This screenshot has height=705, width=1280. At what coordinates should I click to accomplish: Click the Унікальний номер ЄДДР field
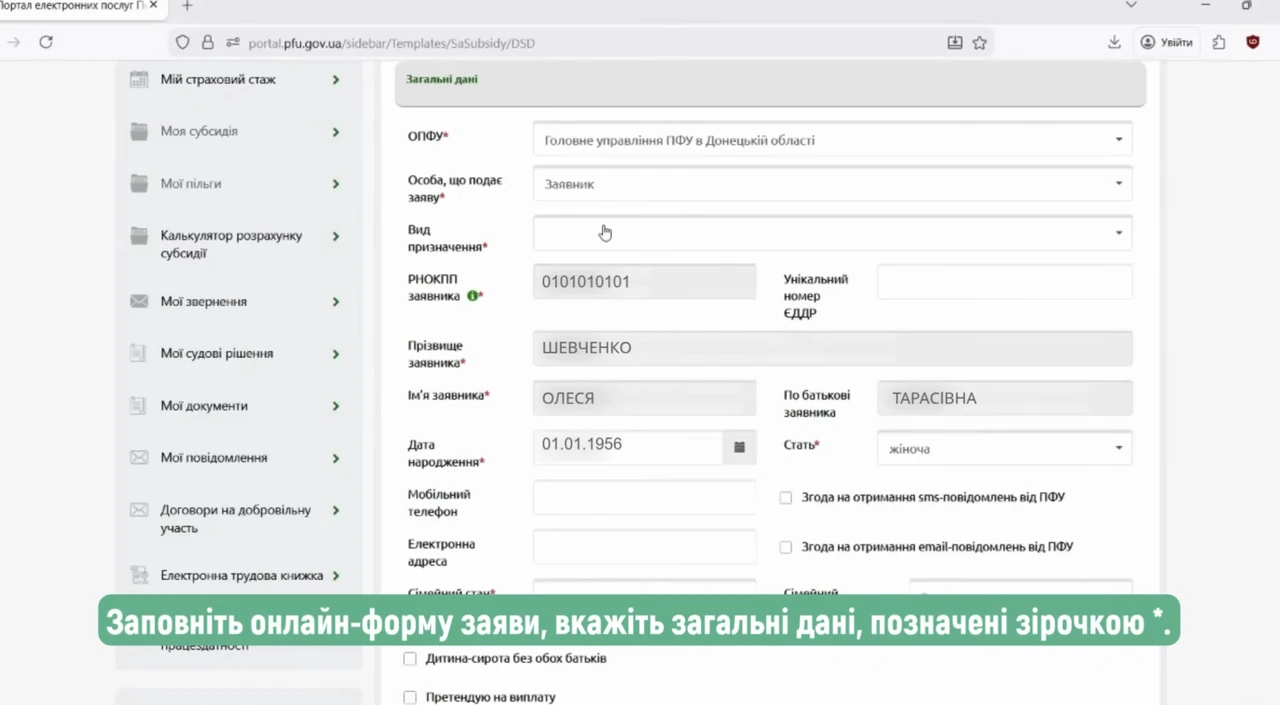(x=1005, y=282)
